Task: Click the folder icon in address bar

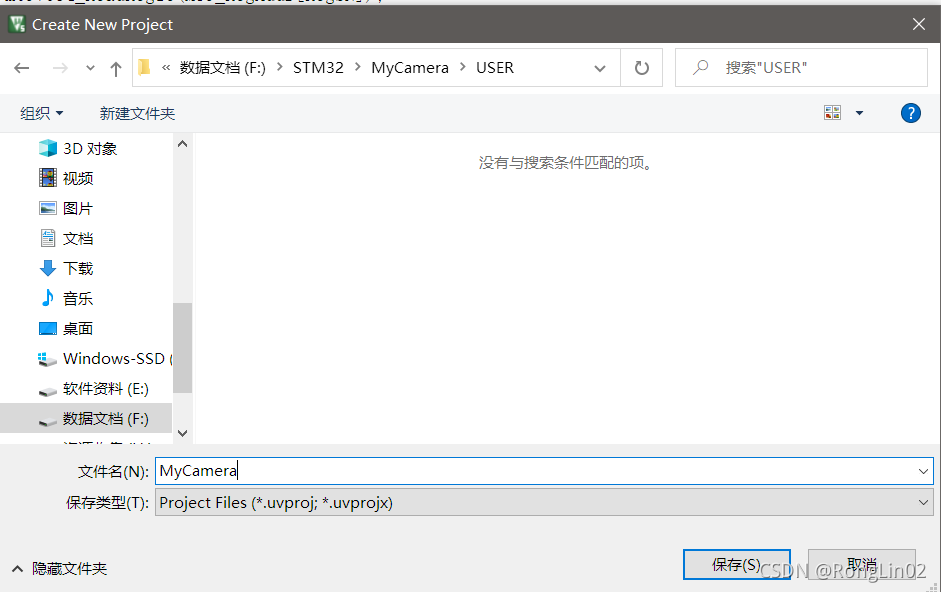Action: click(x=144, y=67)
